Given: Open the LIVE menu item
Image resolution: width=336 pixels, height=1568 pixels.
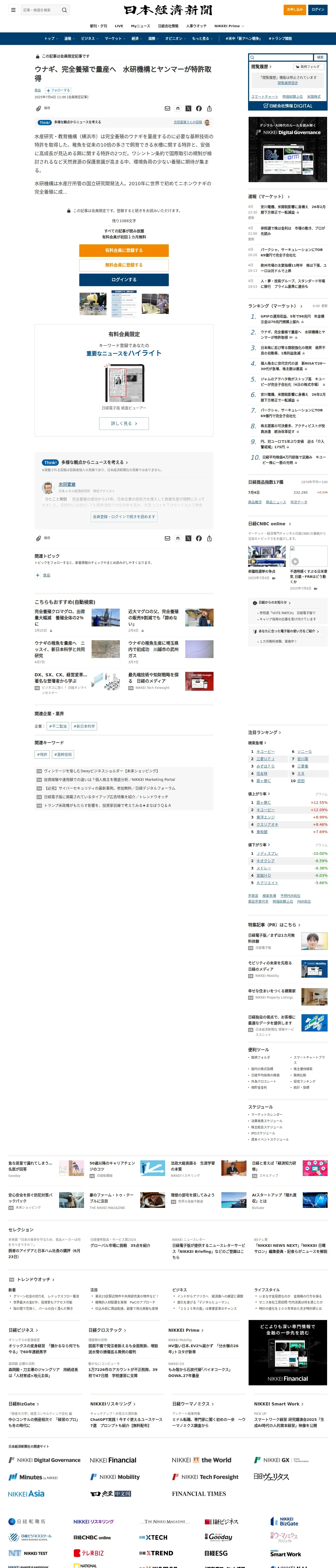Looking at the screenshot, I should click(119, 26).
